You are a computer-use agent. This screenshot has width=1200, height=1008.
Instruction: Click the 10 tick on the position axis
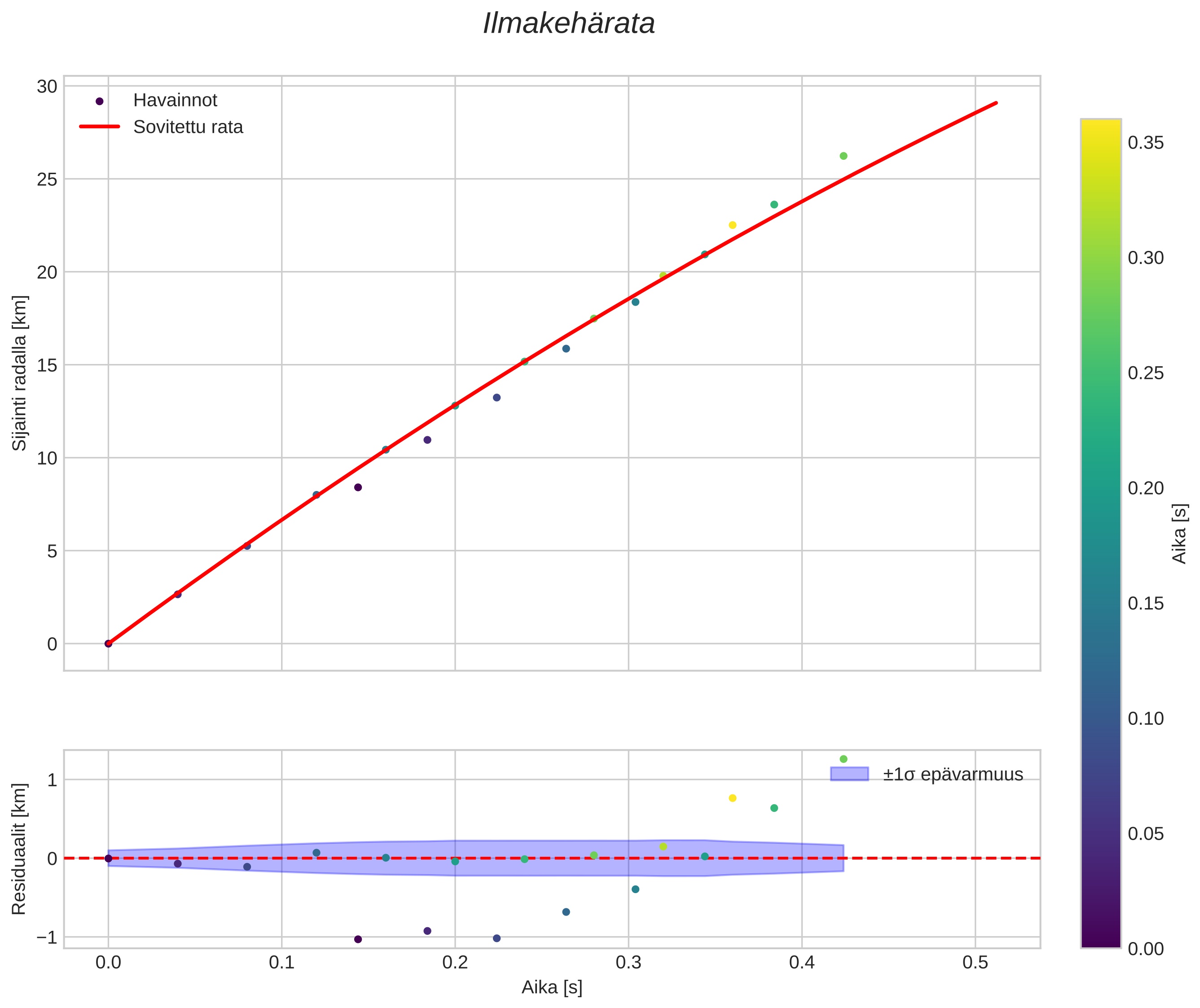click(47, 458)
